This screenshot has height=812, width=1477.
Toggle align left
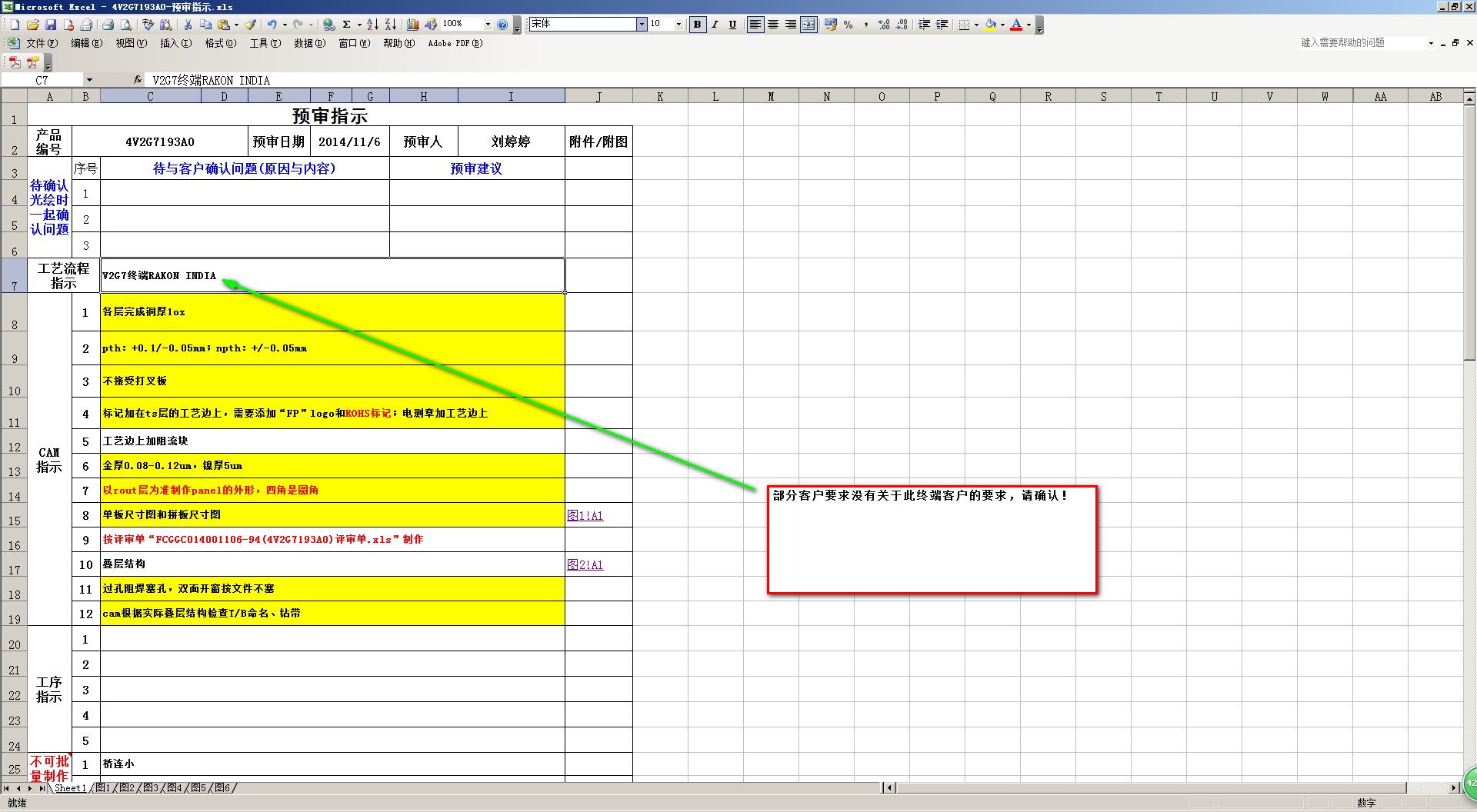coord(755,25)
